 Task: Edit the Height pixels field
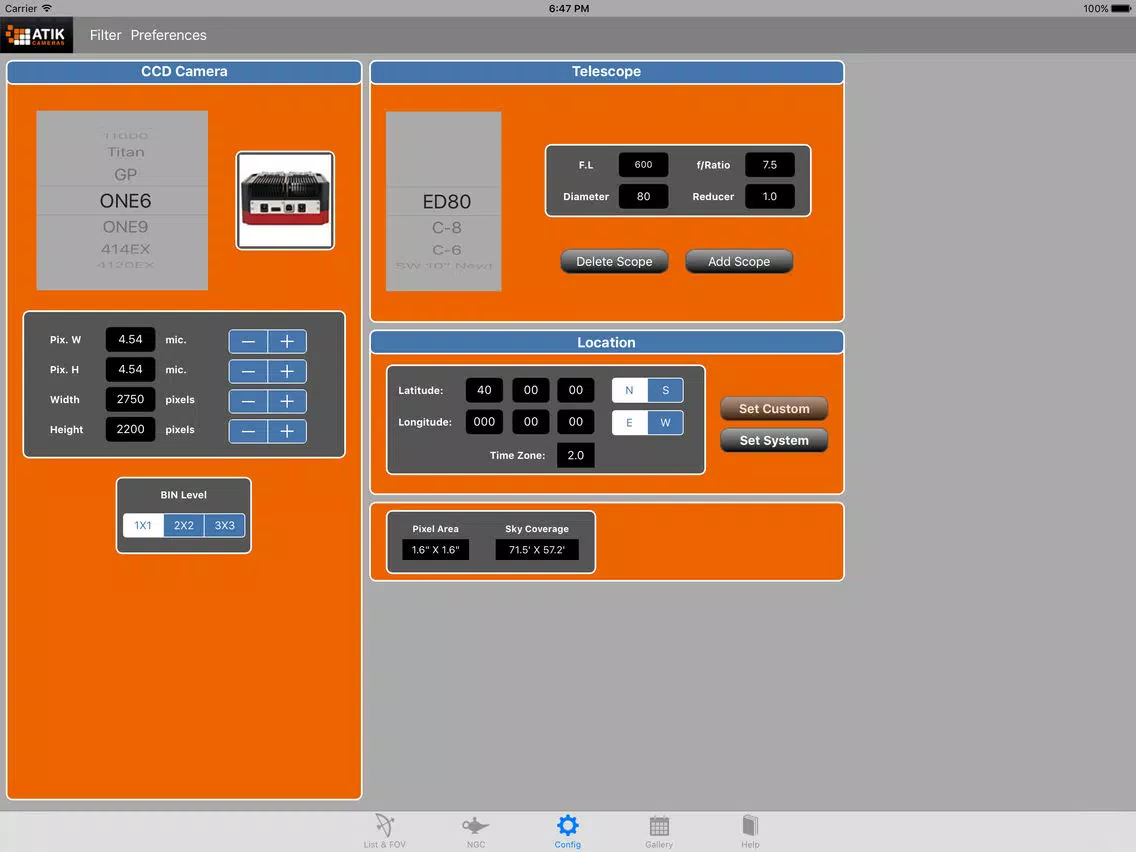[x=130, y=429]
